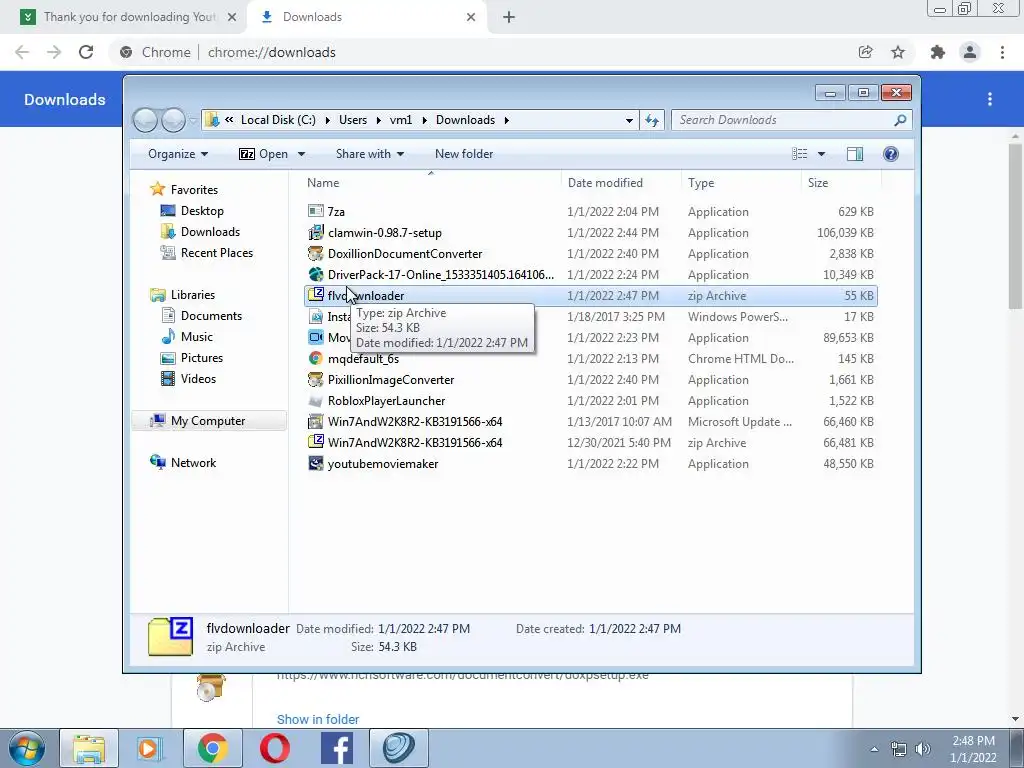Viewport: 1024px width, 768px height.
Task: Select Recent Places in Favorites
Action: coord(216,252)
